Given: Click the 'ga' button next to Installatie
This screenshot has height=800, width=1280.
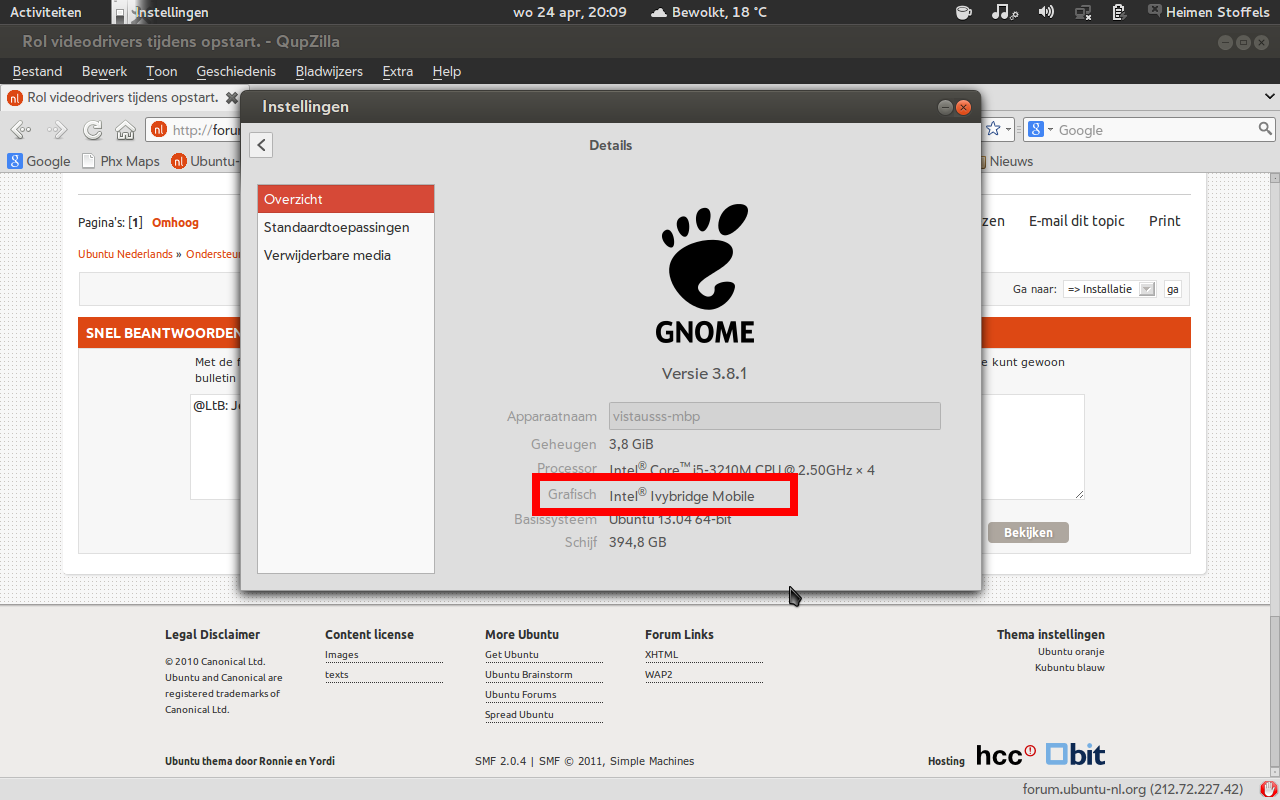Looking at the screenshot, I should pyautogui.click(x=1173, y=289).
